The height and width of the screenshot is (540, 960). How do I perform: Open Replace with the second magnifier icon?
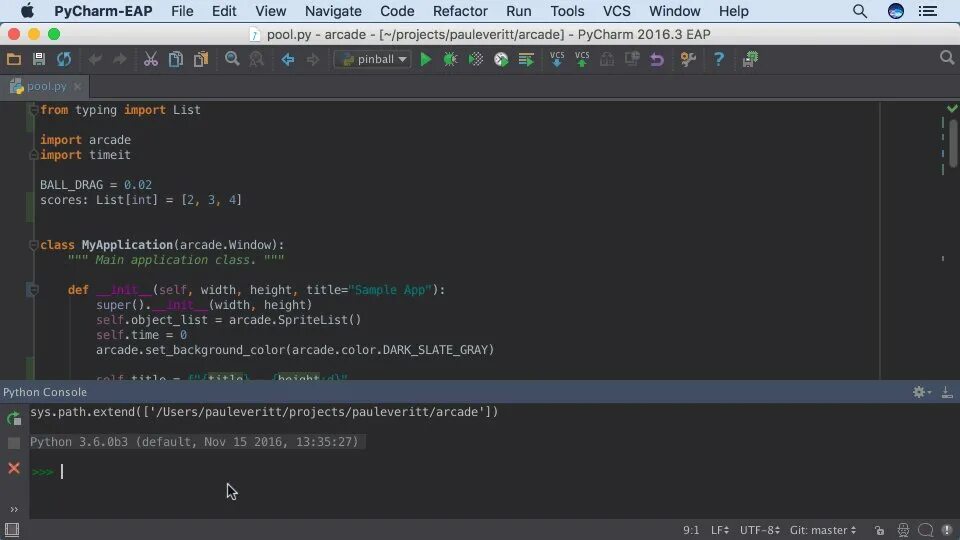coord(257,59)
